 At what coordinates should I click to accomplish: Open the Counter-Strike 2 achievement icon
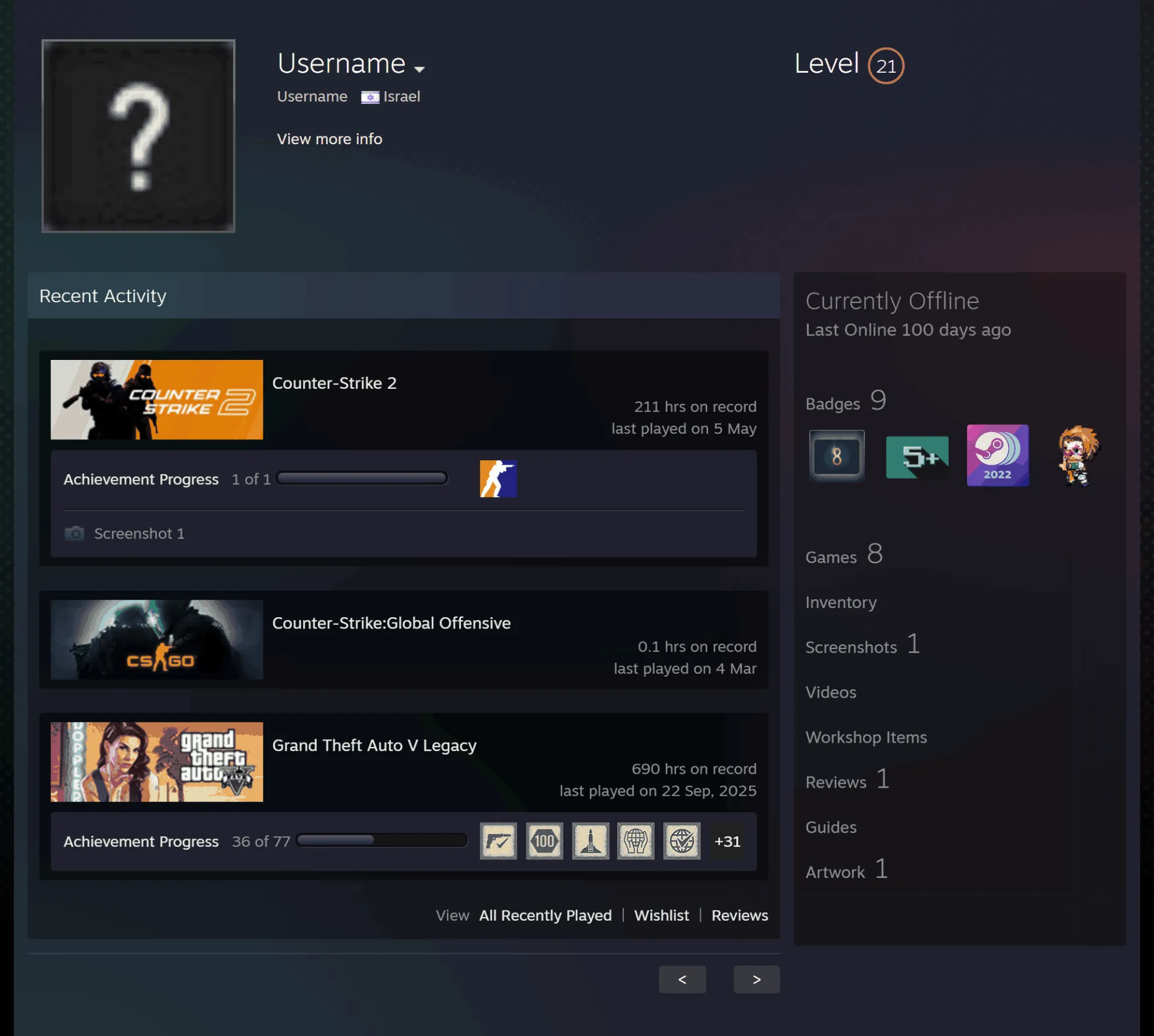(498, 478)
